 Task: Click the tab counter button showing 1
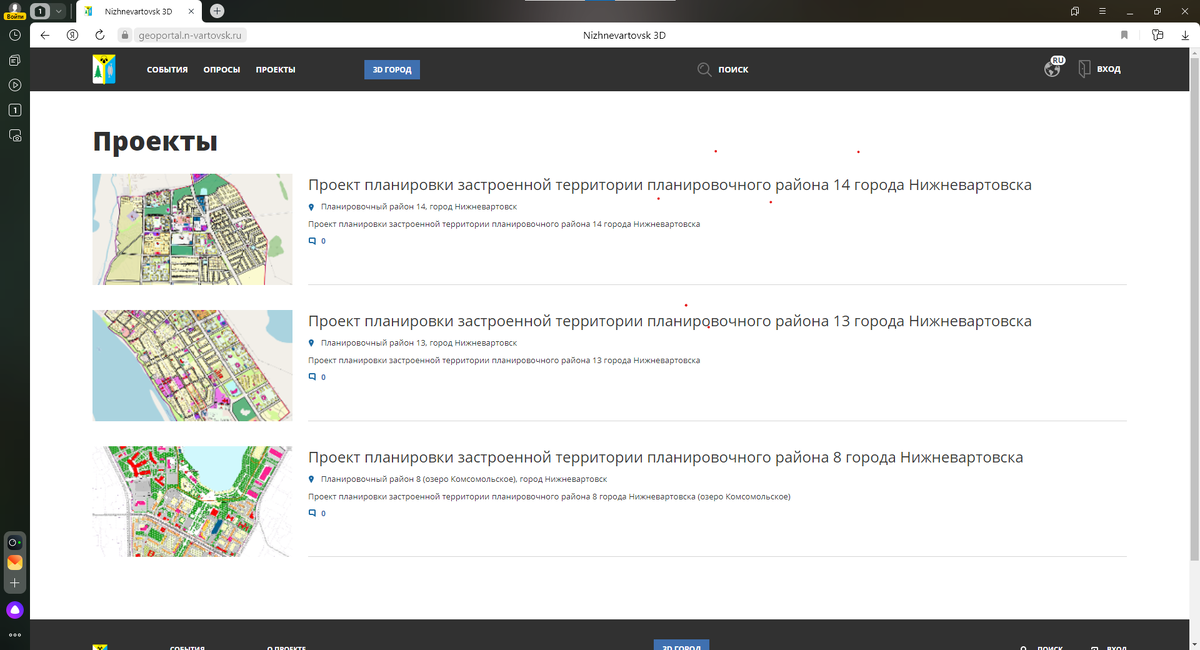point(41,11)
